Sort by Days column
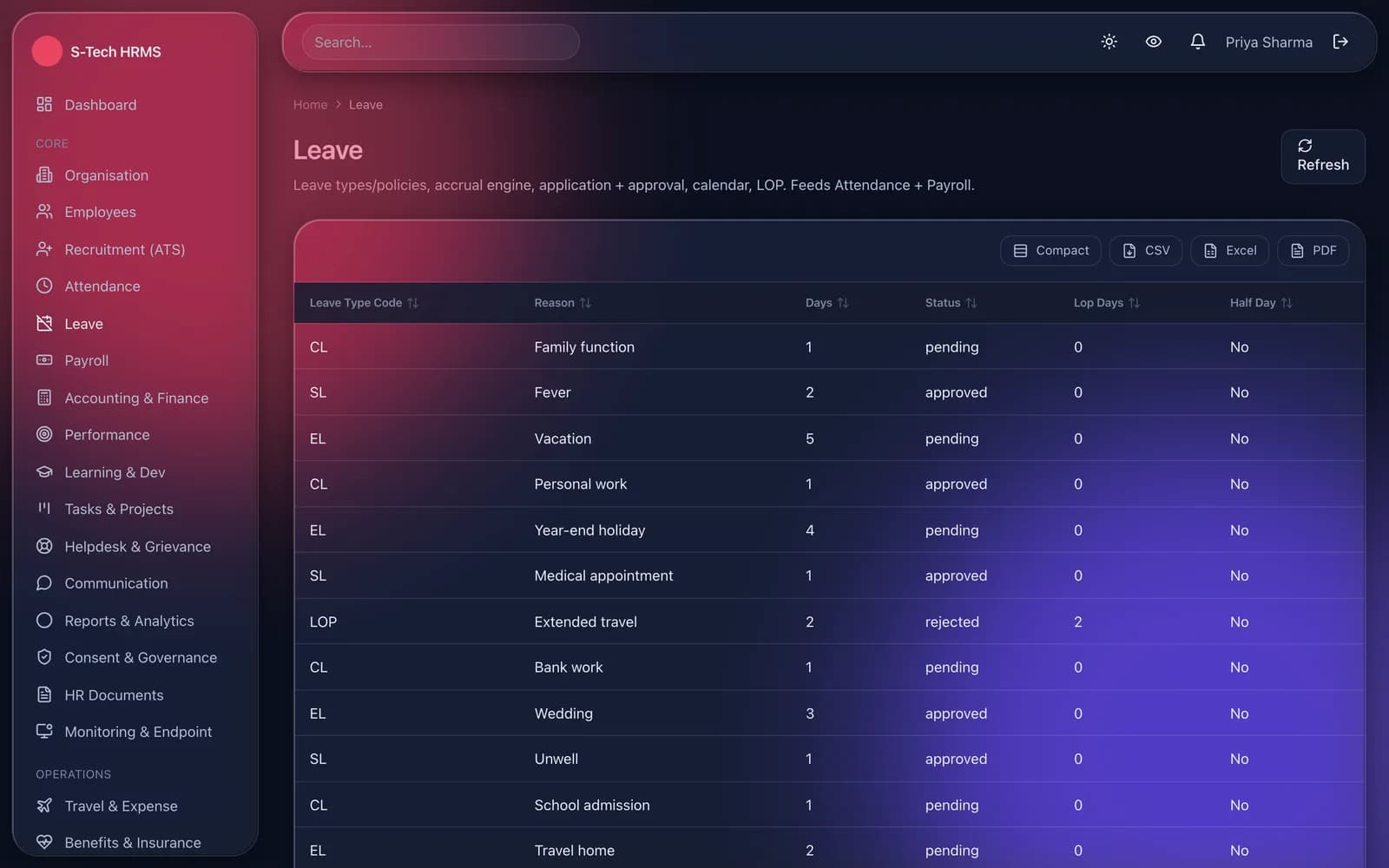This screenshot has height=868, width=1389. point(826,303)
